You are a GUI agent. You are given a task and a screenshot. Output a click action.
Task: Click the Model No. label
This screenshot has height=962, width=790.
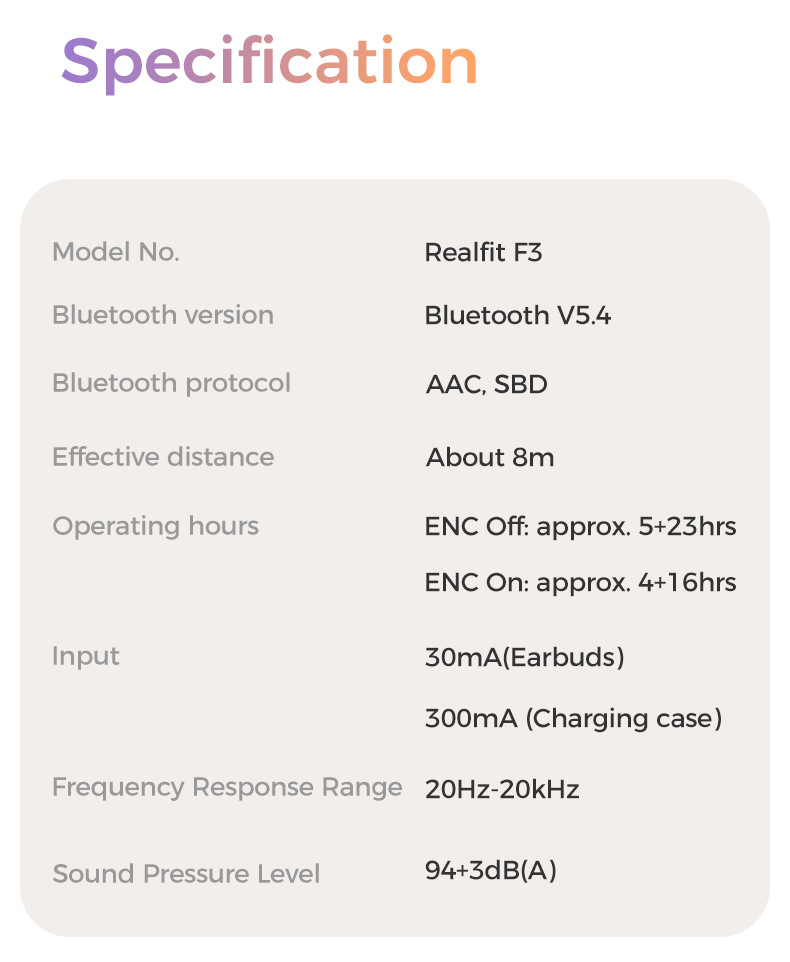[116, 252]
